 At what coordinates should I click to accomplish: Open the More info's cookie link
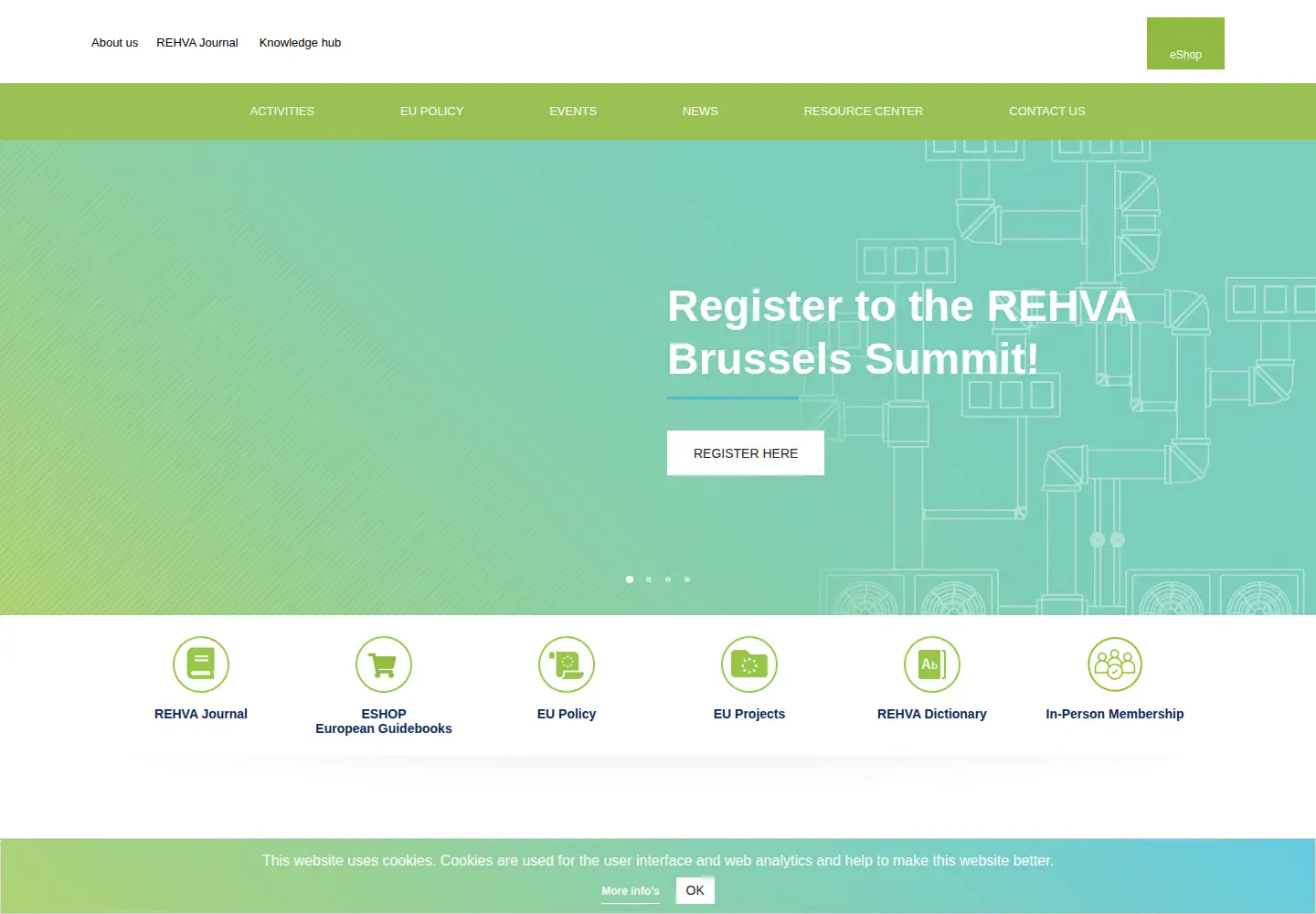(x=631, y=891)
